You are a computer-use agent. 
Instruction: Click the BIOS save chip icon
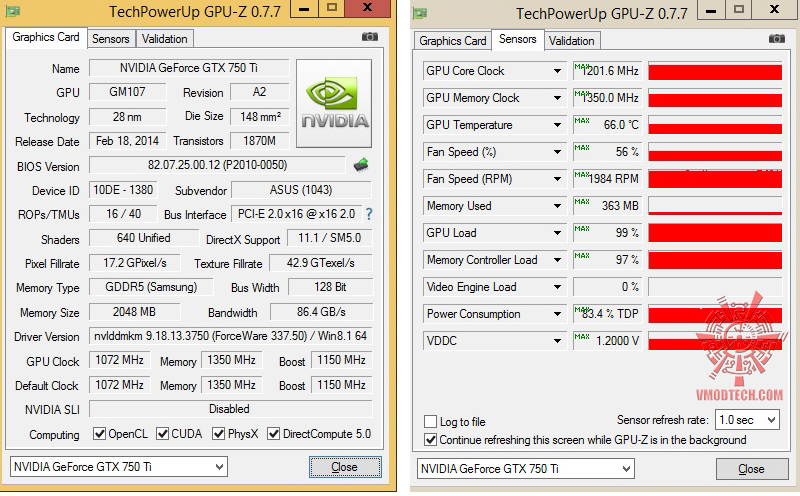pos(361,164)
